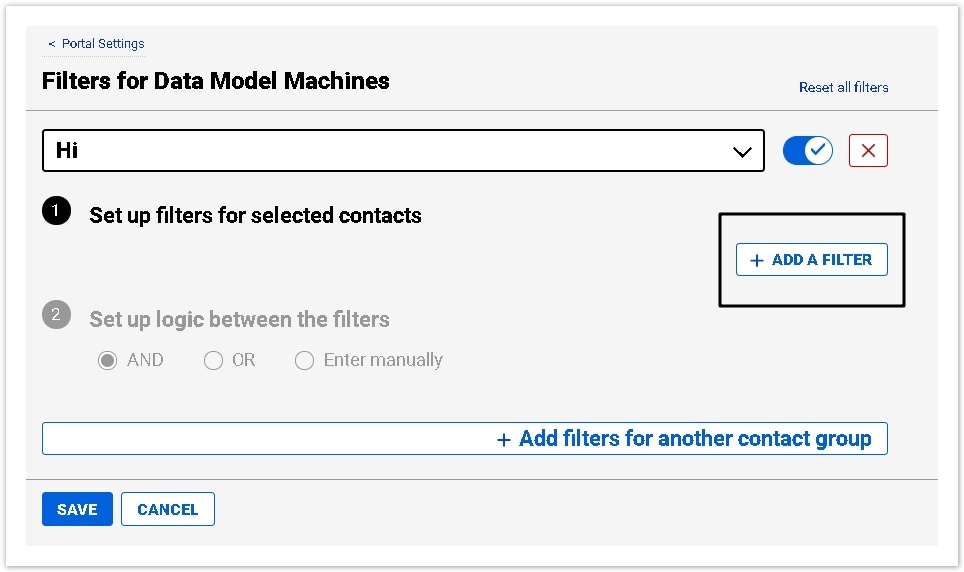The image size is (964, 572).
Task: Click the checkmark knob on the blue toggle
Action: [x=819, y=151]
